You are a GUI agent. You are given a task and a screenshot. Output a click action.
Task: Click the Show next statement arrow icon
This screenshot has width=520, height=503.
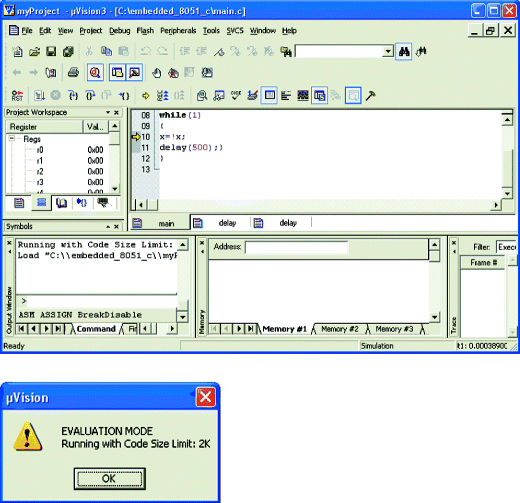click(x=145, y=96)
